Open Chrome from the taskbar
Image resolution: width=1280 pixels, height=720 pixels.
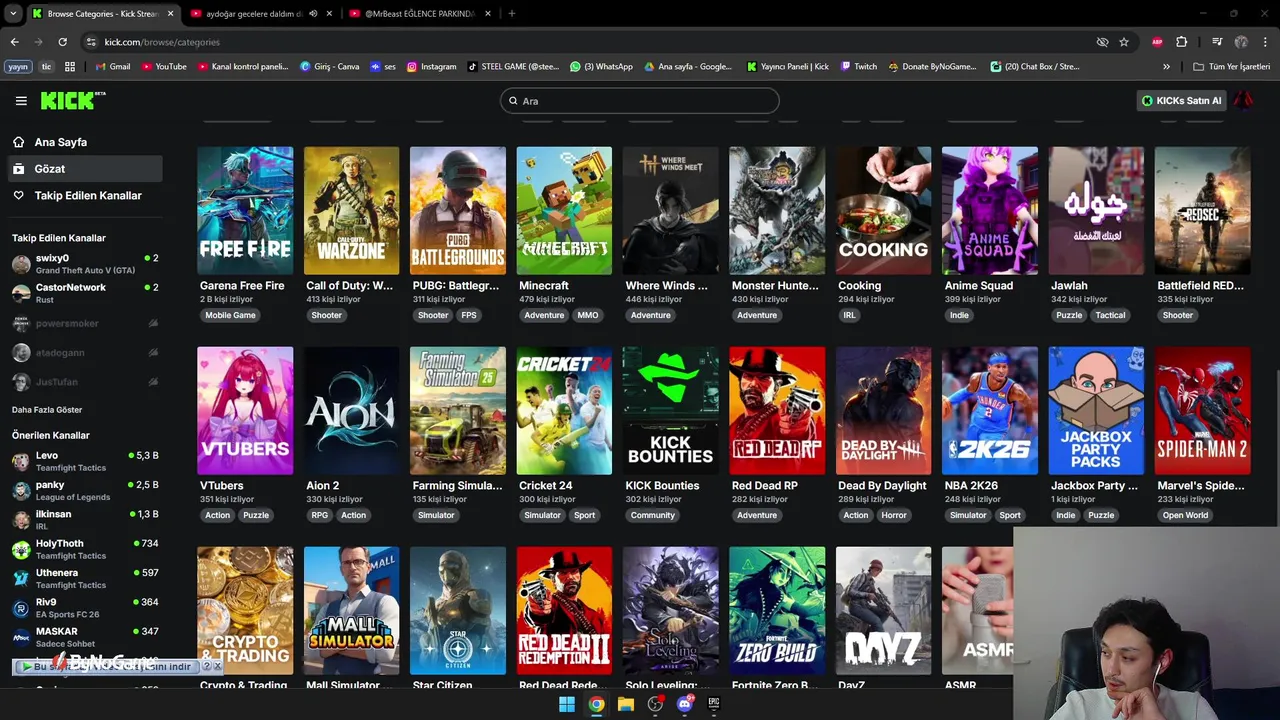coord(596,704)
